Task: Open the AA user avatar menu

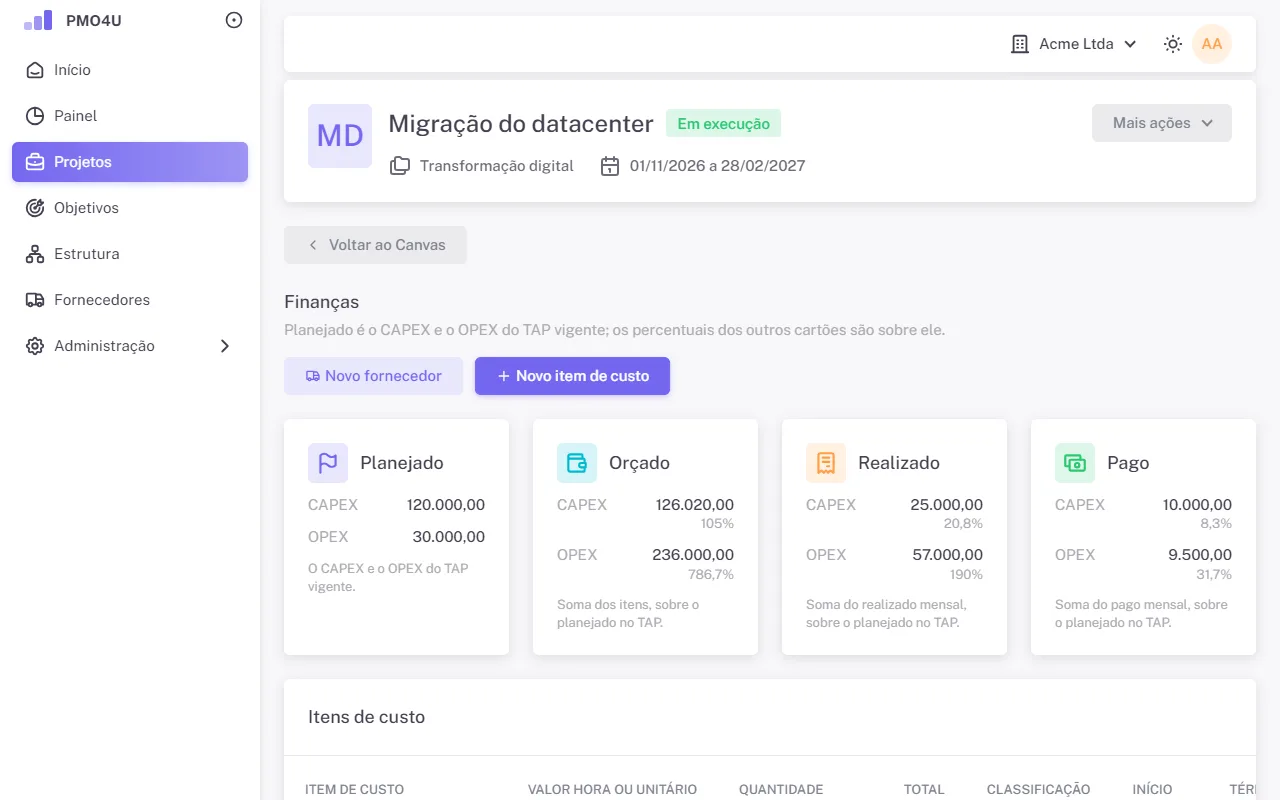Action: point(1212,44)
